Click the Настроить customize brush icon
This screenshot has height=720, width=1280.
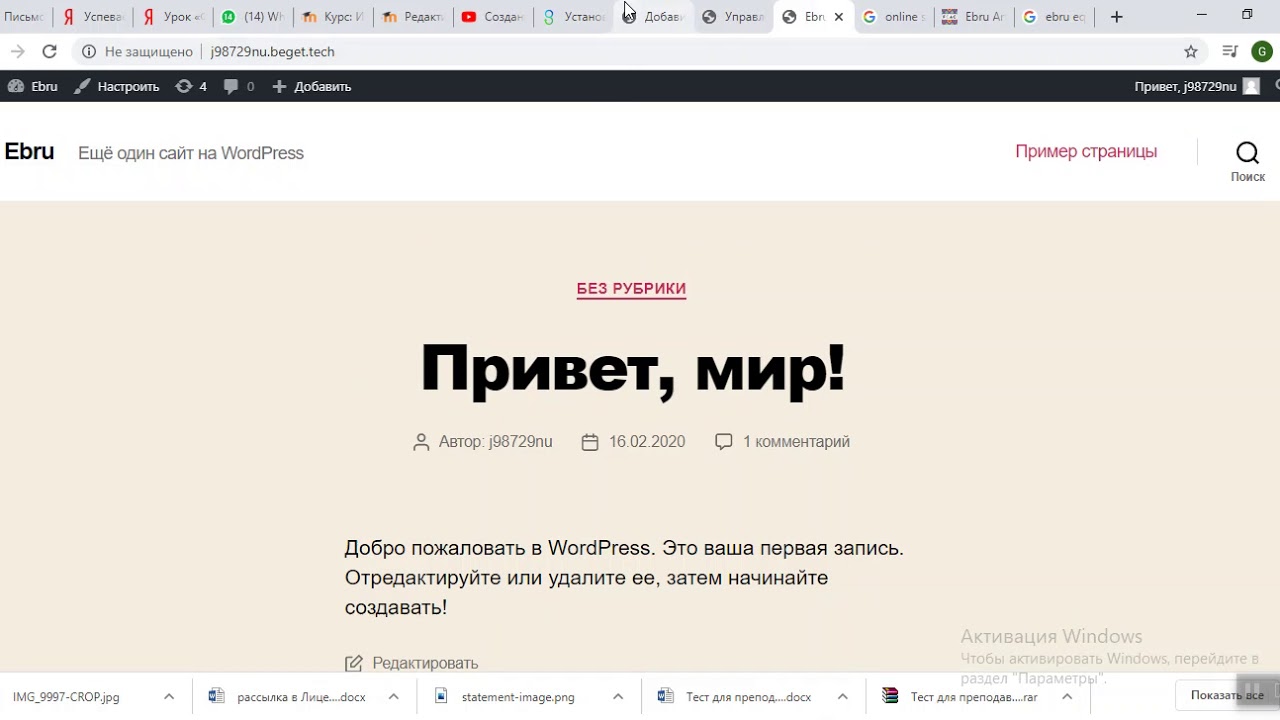coord(82,86)
